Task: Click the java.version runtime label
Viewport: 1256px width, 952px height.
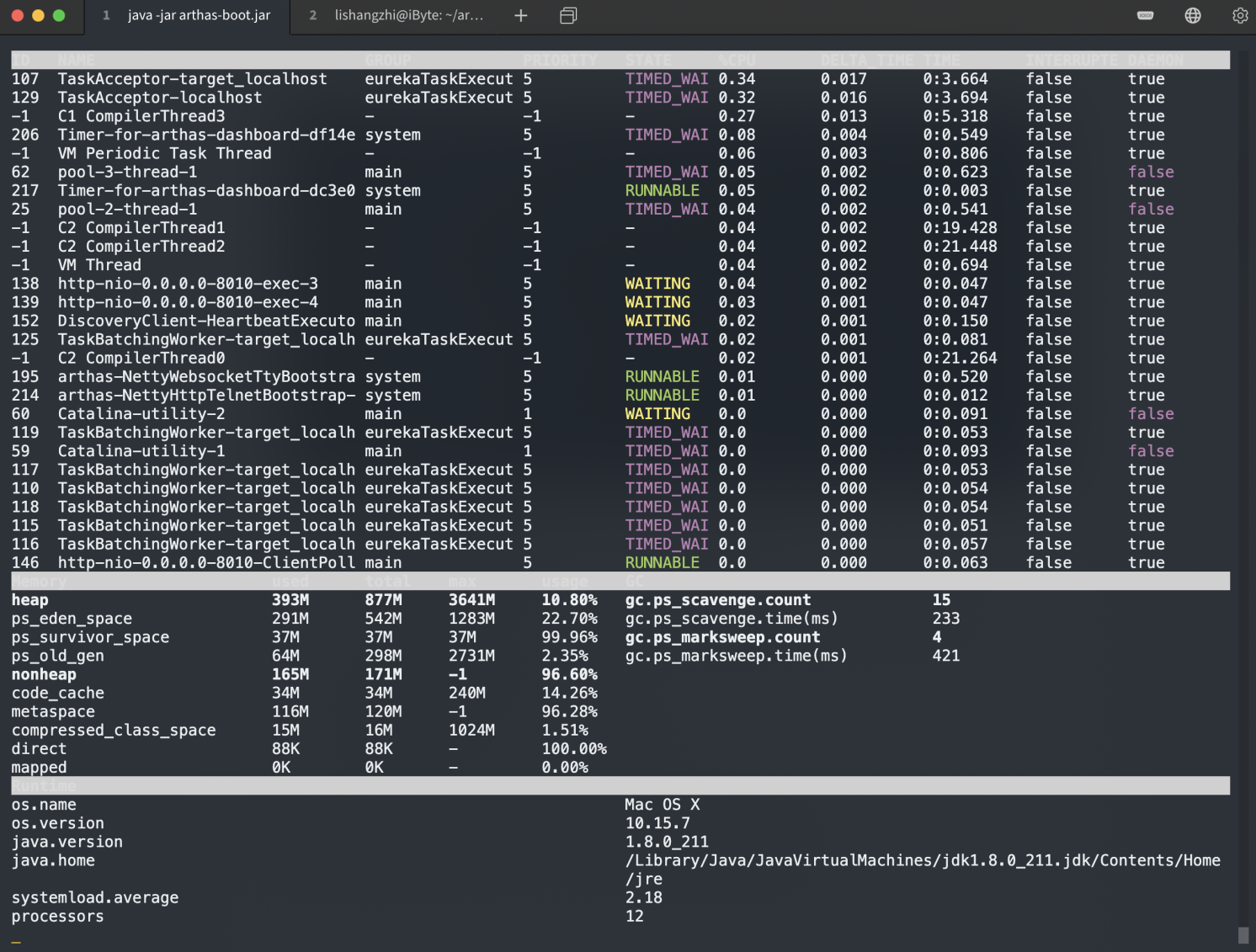Action: (67, 842)
